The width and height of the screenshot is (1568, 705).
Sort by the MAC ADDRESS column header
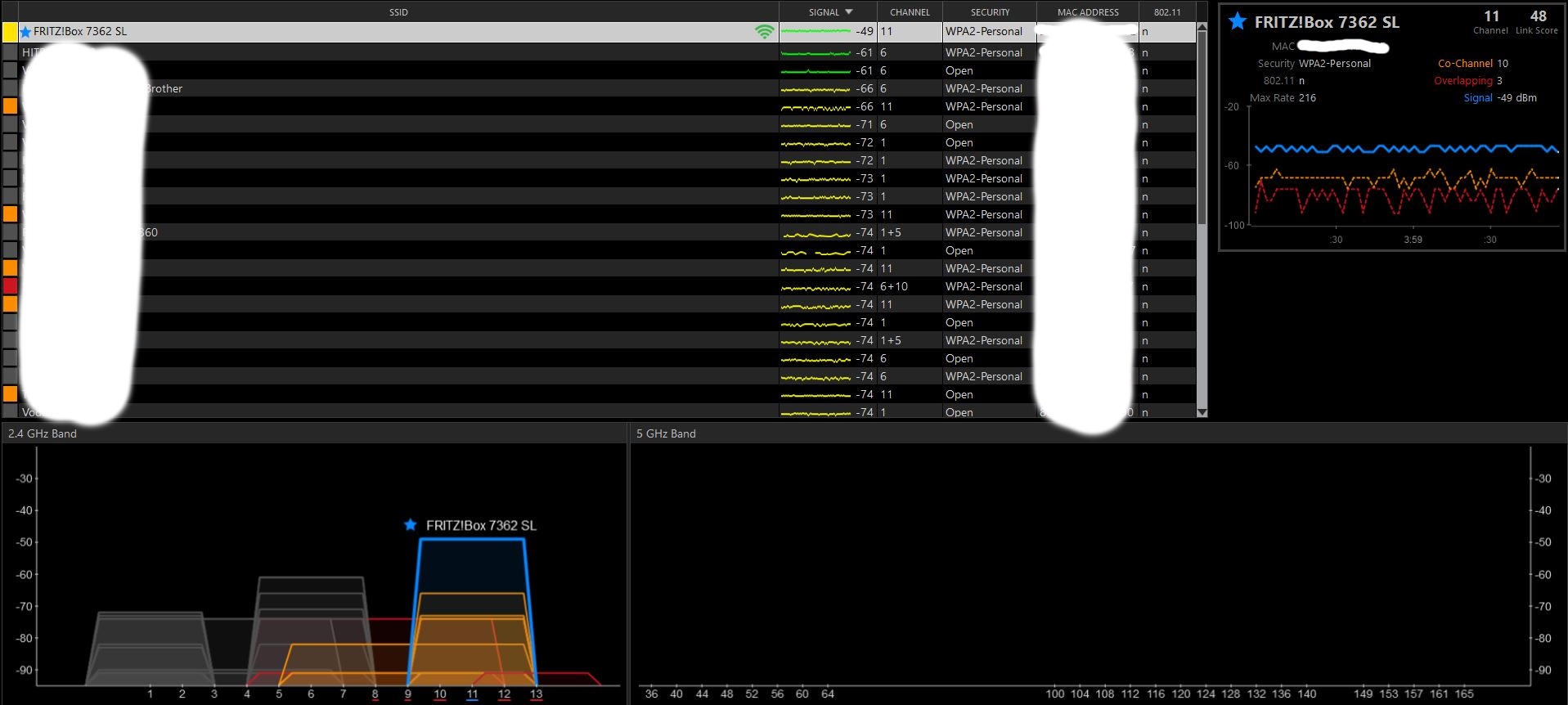[1088, 12]
